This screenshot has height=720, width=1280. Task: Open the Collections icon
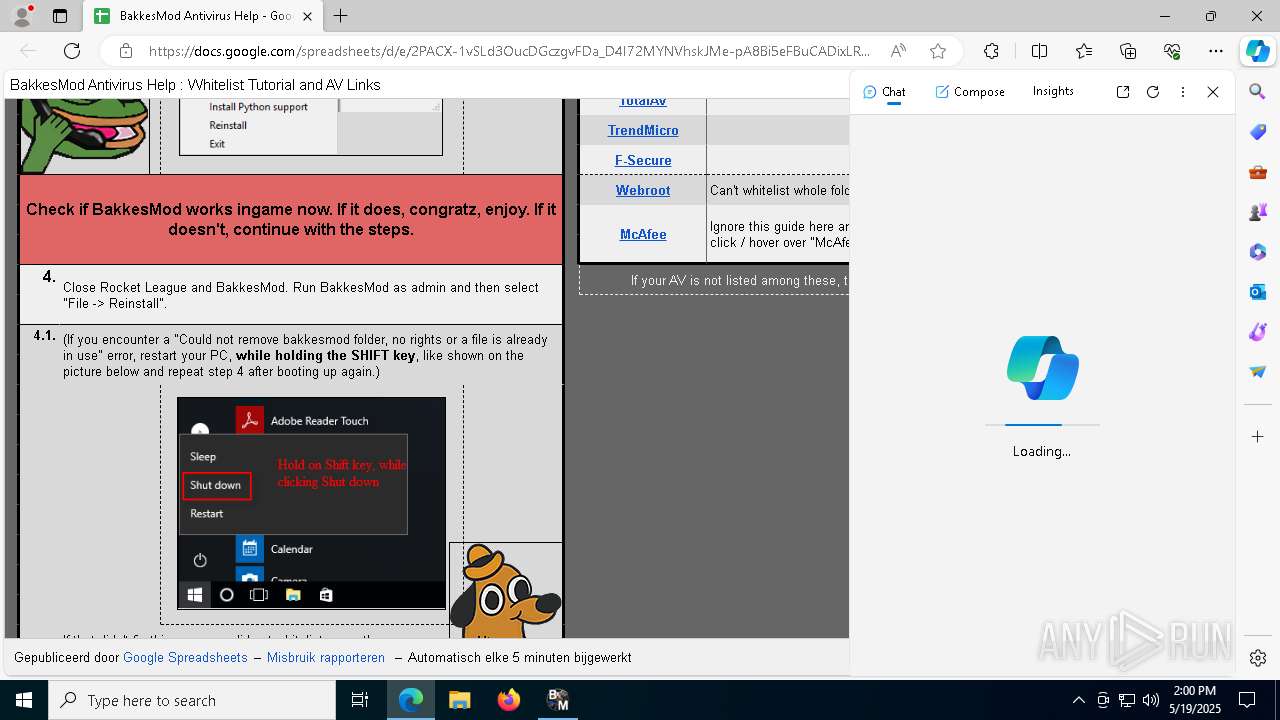[1128, 51]
